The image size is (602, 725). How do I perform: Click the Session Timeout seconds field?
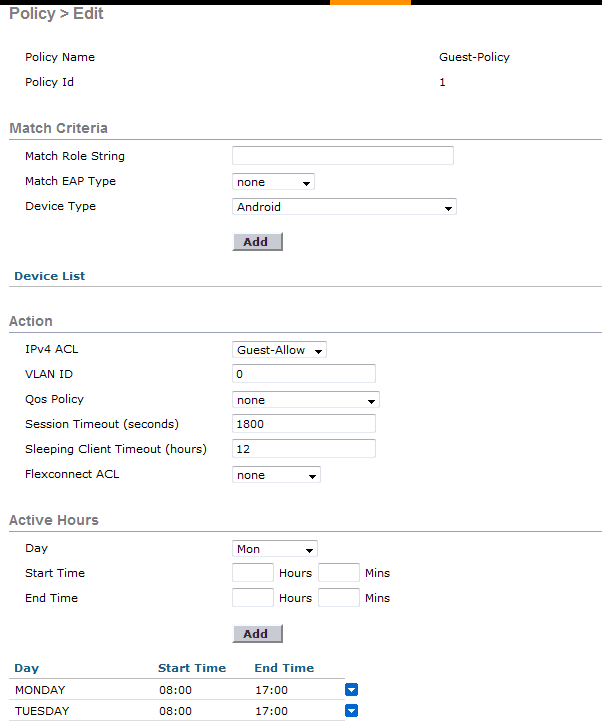[304, 424]
